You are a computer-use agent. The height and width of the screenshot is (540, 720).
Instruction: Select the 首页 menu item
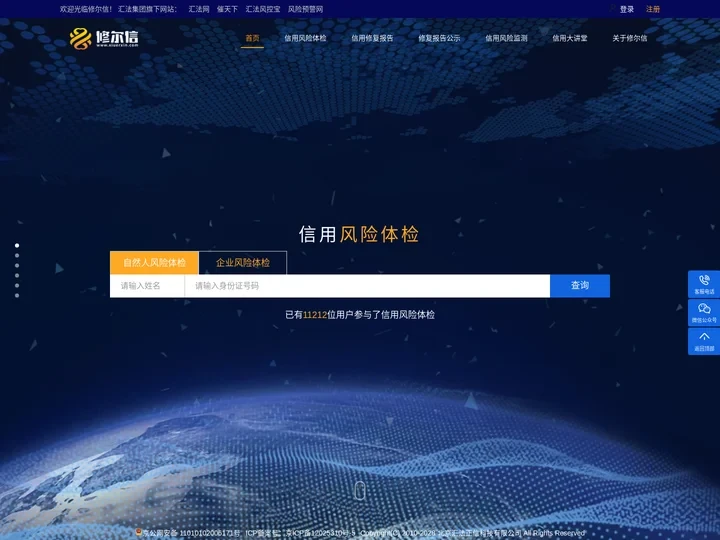(252, 38)
